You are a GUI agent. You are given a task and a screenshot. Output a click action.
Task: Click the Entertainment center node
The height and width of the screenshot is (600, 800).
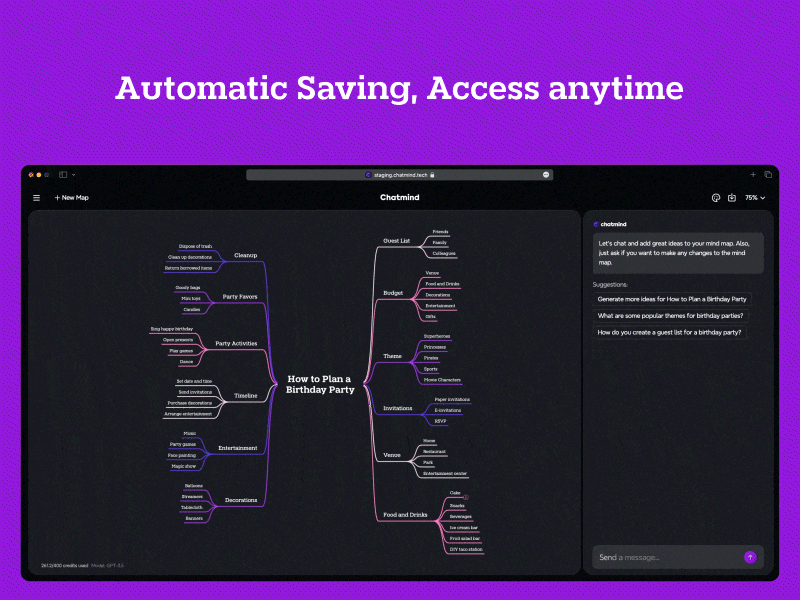tap(445, 473)
